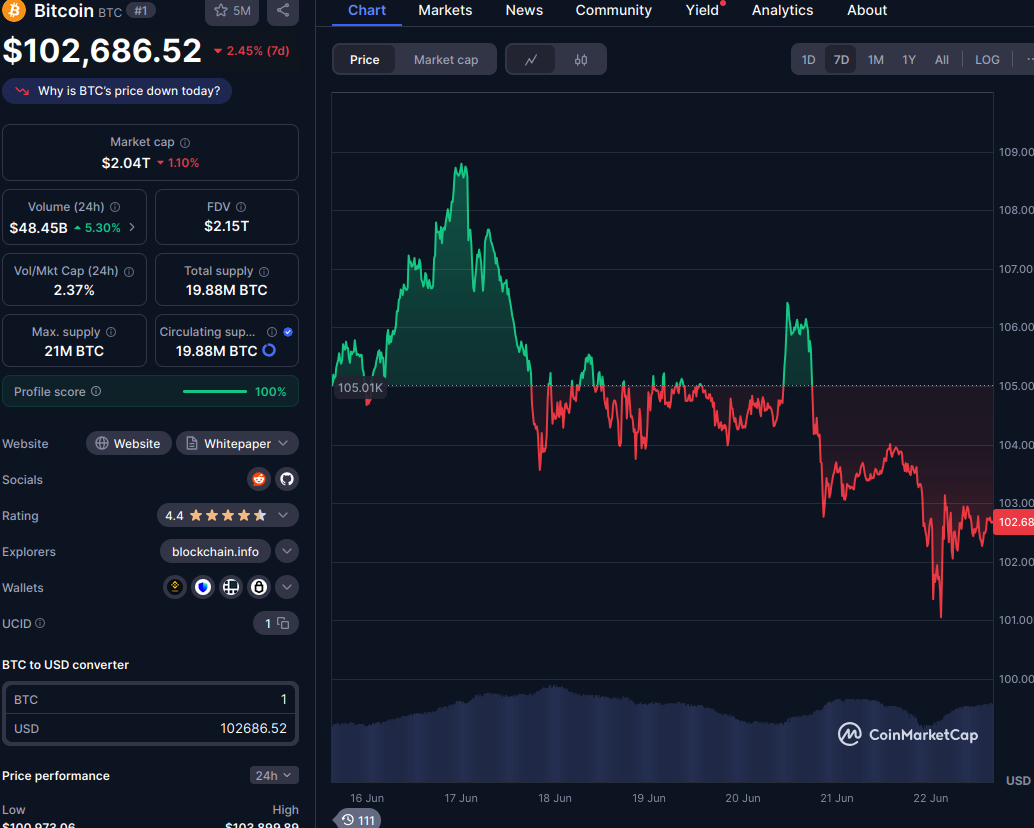1034x828 pixels.
Task: Click the 2.45% (7d) price change
Action: click(x=252, y=51)
